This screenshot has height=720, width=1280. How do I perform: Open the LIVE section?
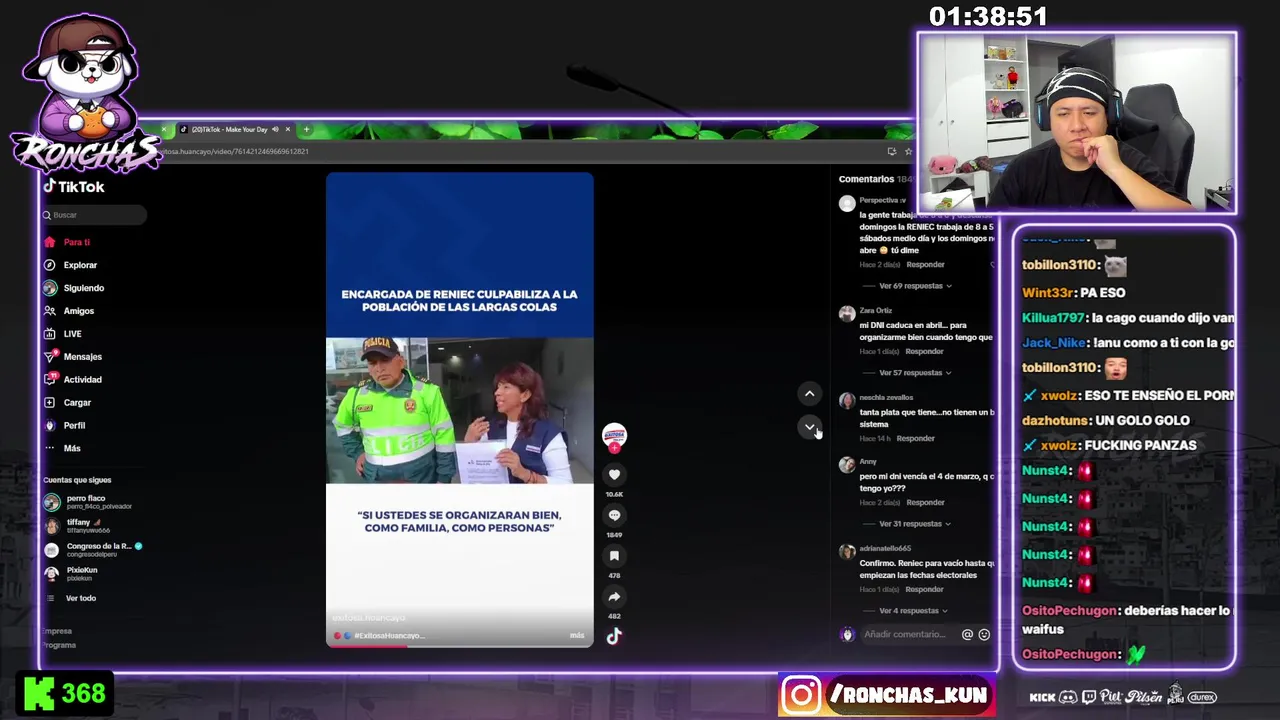(x=72, y=334)
